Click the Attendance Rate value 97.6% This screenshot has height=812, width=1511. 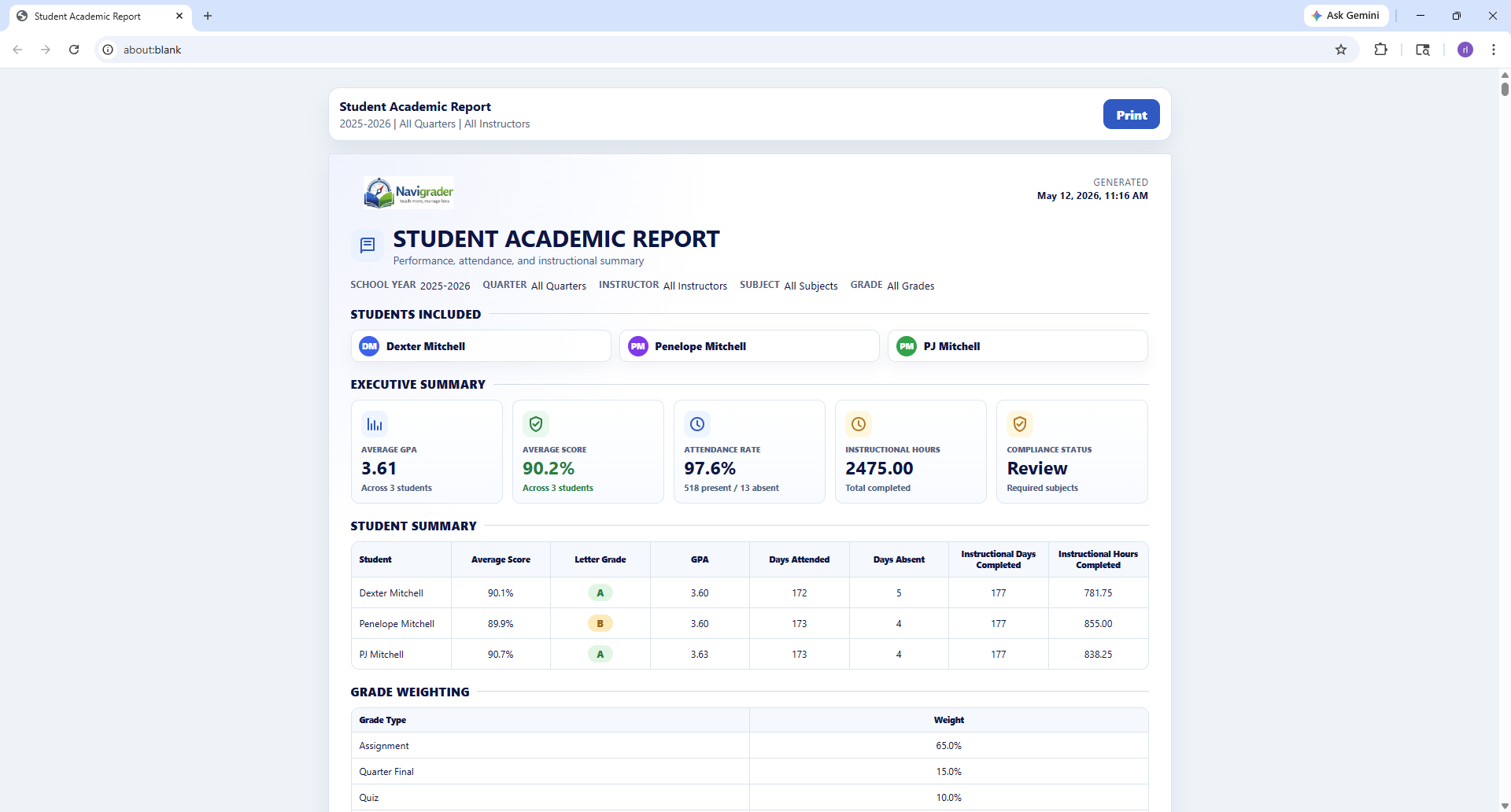pos(710,468)
